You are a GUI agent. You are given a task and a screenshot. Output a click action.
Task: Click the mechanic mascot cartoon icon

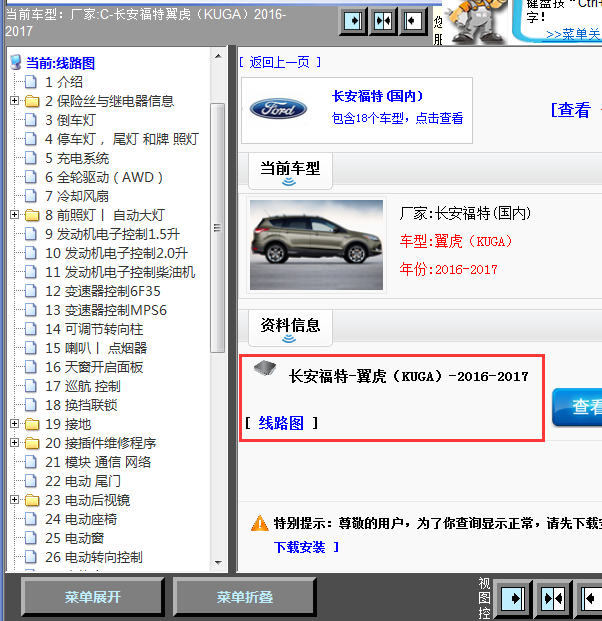[476, 22]
